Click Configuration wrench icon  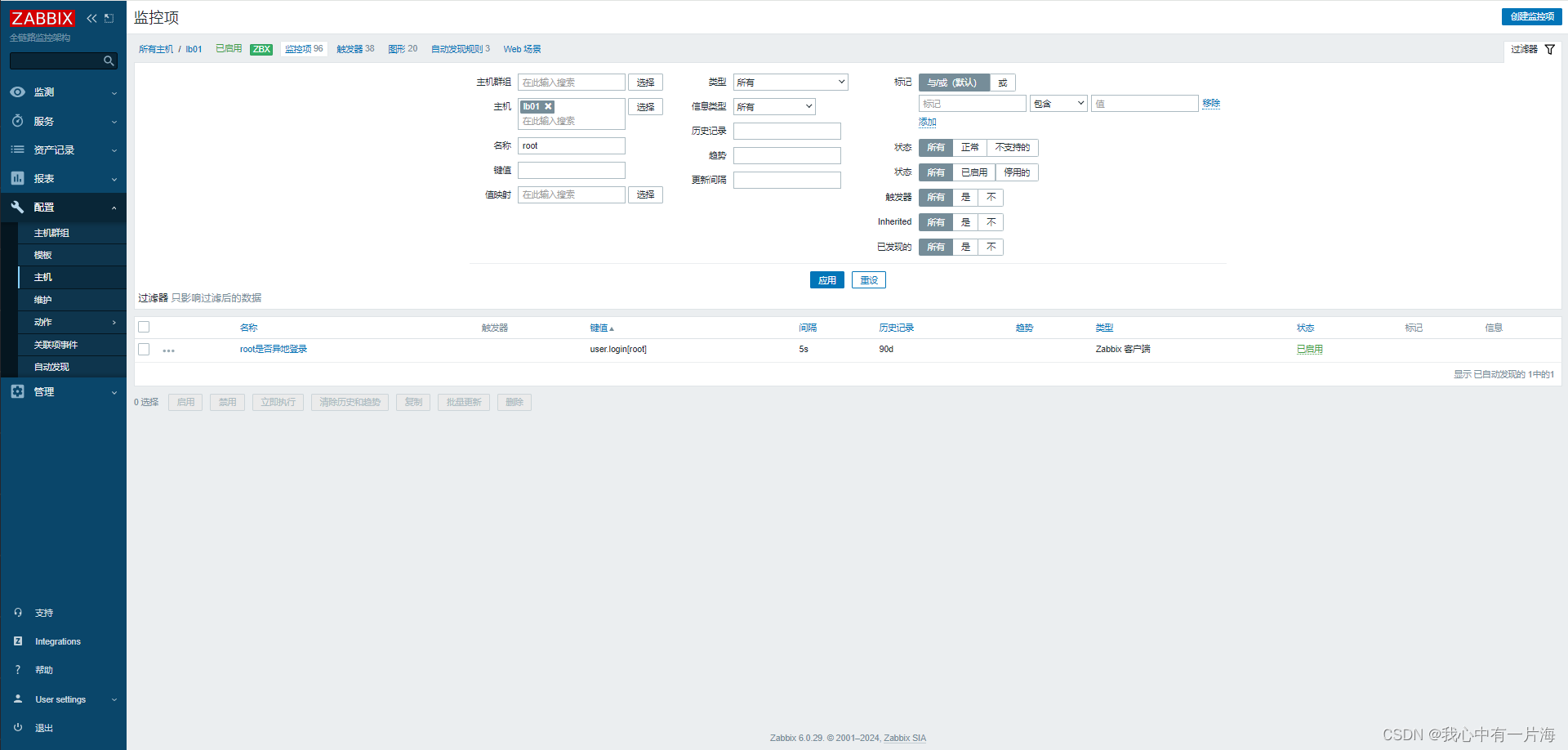17,207
